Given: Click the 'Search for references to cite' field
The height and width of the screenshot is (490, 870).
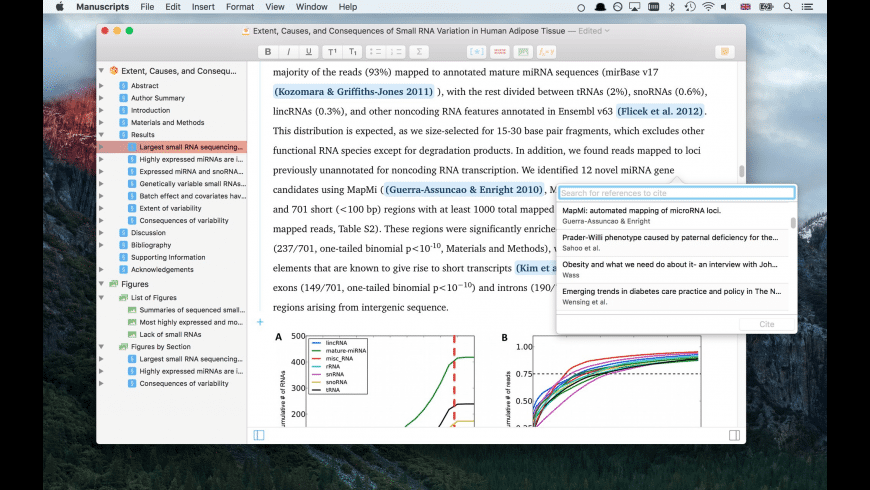Looking at the screenshot, I should 677,193.
